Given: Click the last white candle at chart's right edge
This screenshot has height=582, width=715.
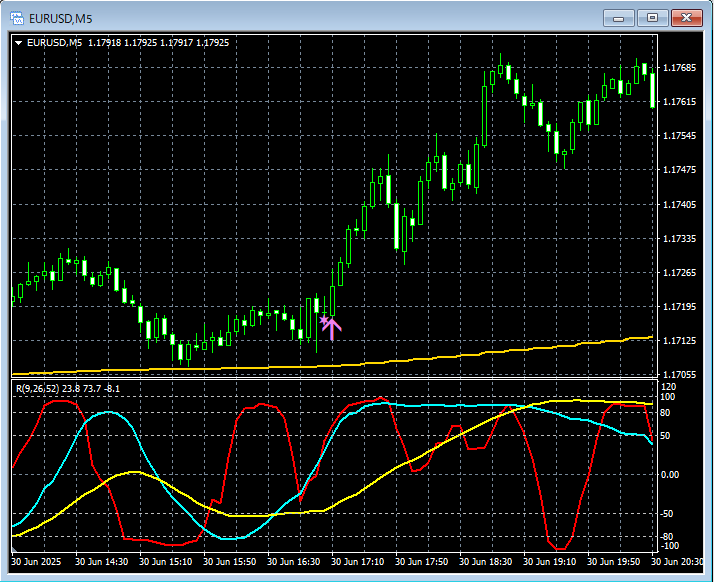Looking at the screenshot, I should [x=653, y=90].
